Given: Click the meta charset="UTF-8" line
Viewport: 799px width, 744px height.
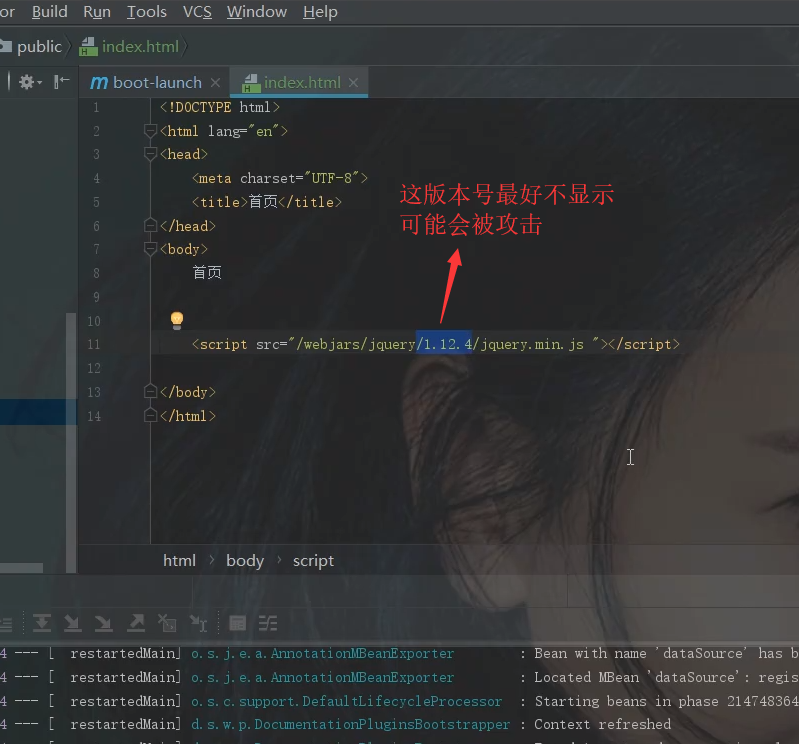Looking at the screenshot, I should [x=280, y=178].
